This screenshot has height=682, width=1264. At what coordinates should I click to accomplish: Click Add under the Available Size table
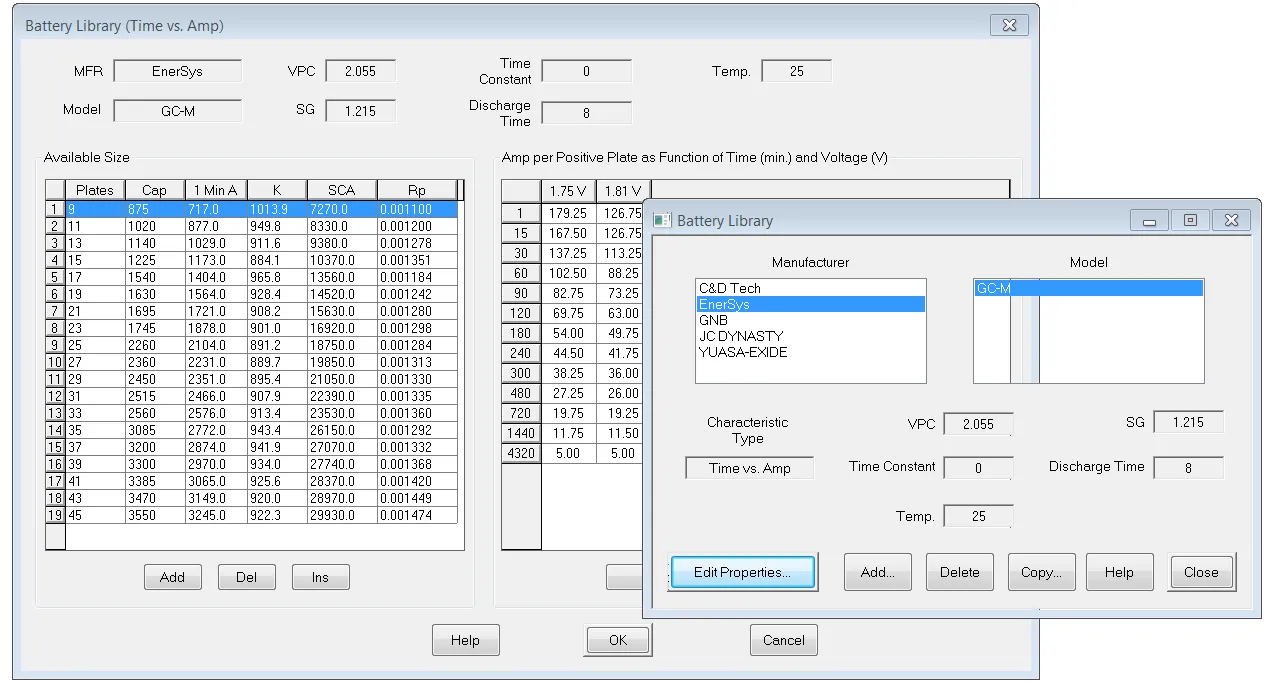(x=172, y=577)
